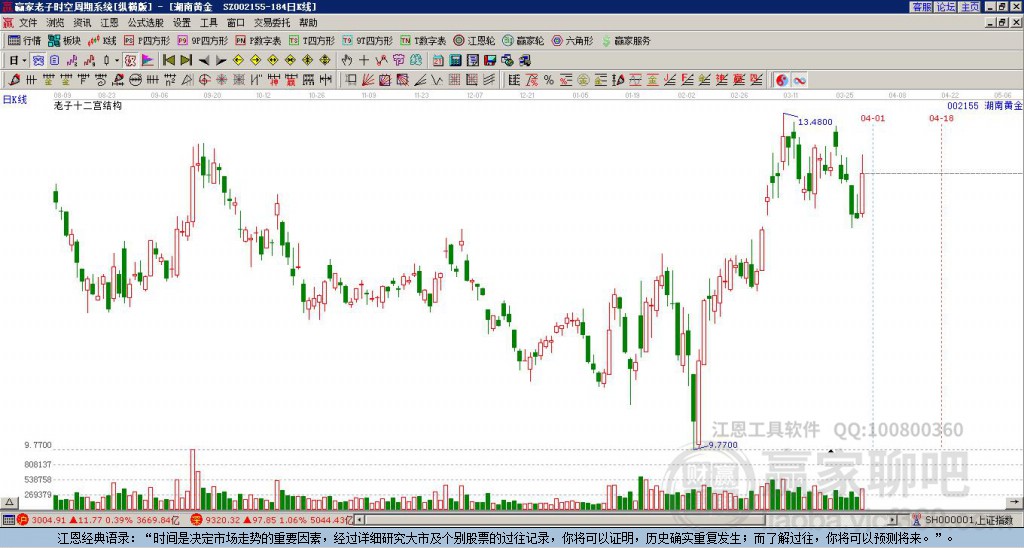Click the save floppy disk icon
Image resolution: width=1024 pixels, height=548 pixels.
click(490, 60)
